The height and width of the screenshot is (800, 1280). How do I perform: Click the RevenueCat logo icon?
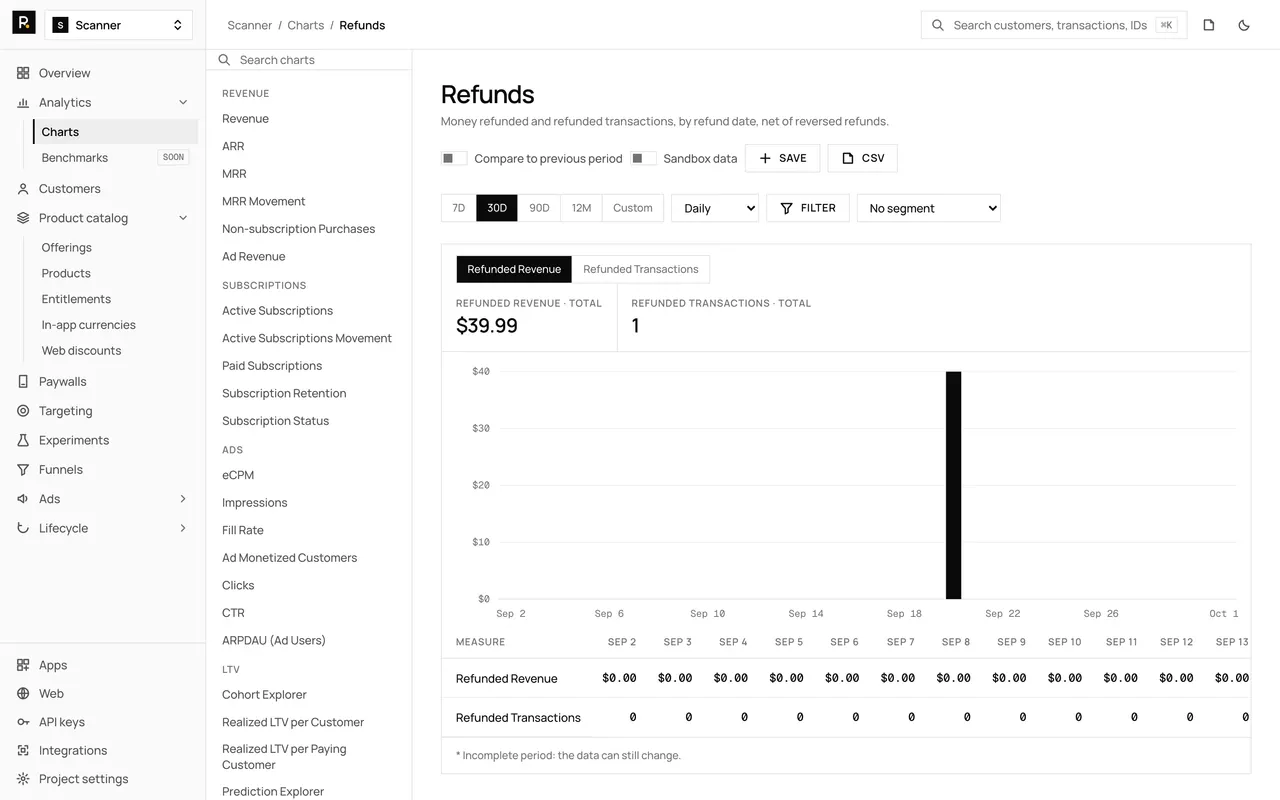[24, 23]
